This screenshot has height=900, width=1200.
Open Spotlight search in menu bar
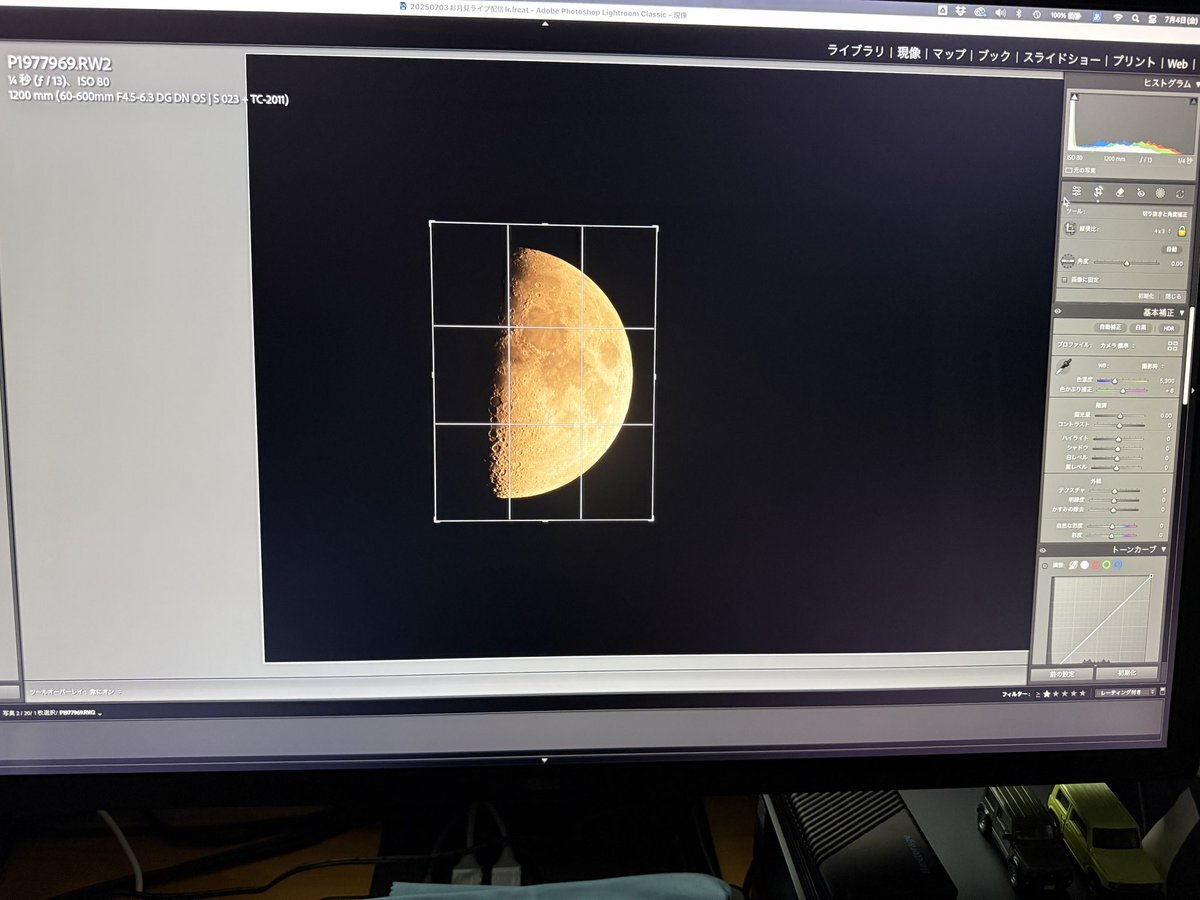(x=1136, y=19)
